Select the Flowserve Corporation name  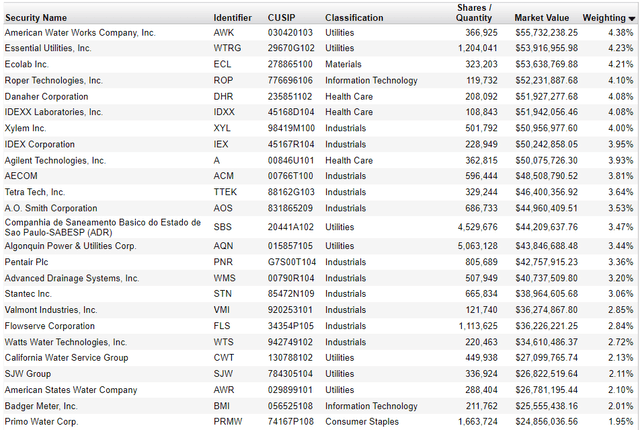tap(50, 326)
